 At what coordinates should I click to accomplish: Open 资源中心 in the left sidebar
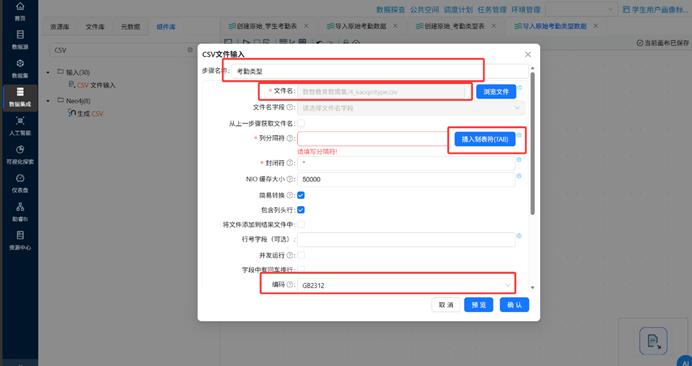click(x=20, y=240)
